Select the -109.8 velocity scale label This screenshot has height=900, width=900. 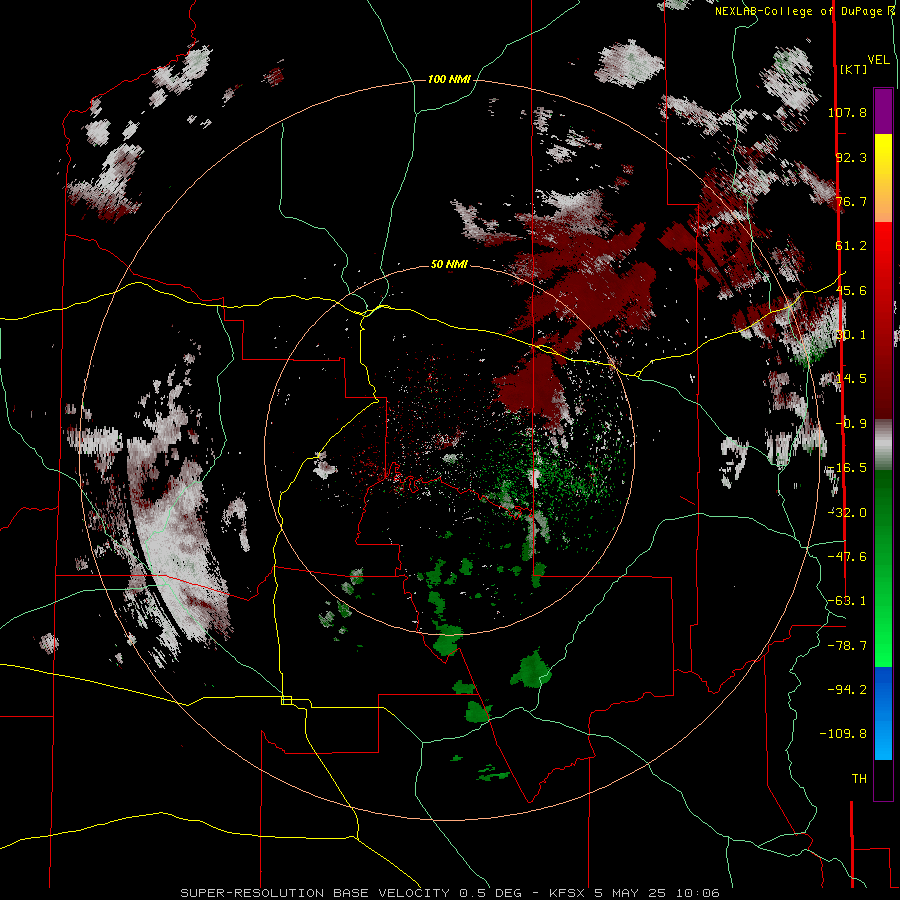pos(843,734)
